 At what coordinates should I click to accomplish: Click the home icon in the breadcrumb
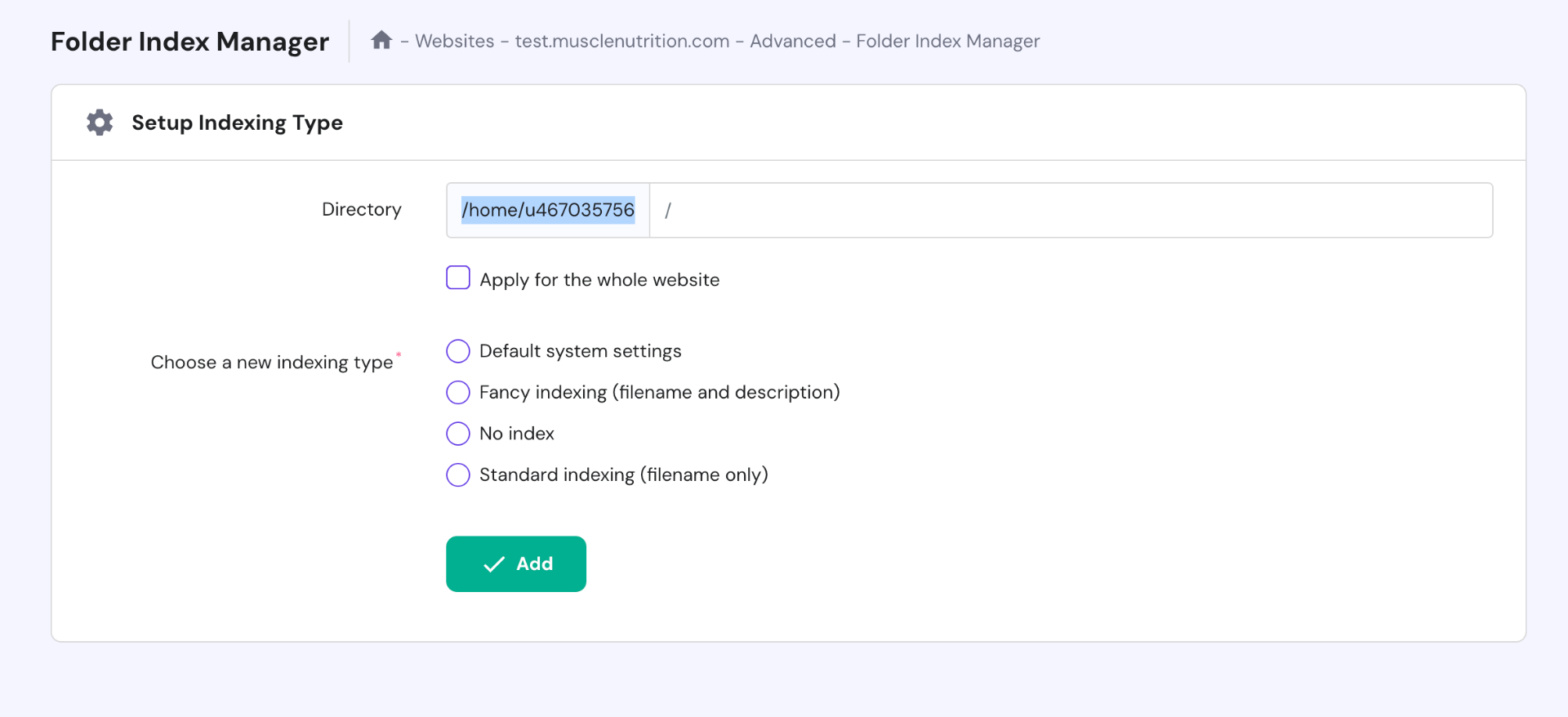381,40
